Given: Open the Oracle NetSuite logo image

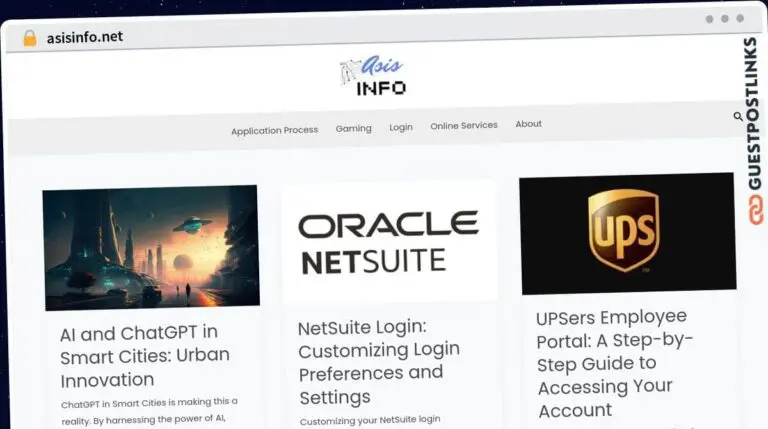Looking at the screenshot, I should tap(389, 241).
